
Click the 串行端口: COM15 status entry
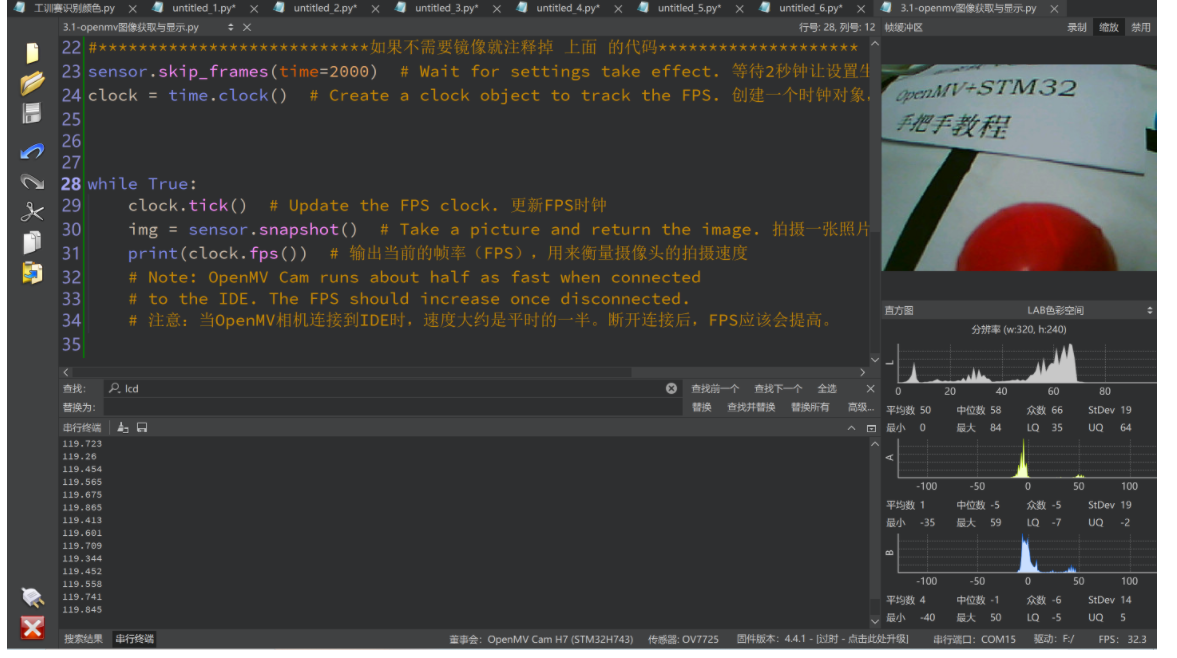click(974, 639)
